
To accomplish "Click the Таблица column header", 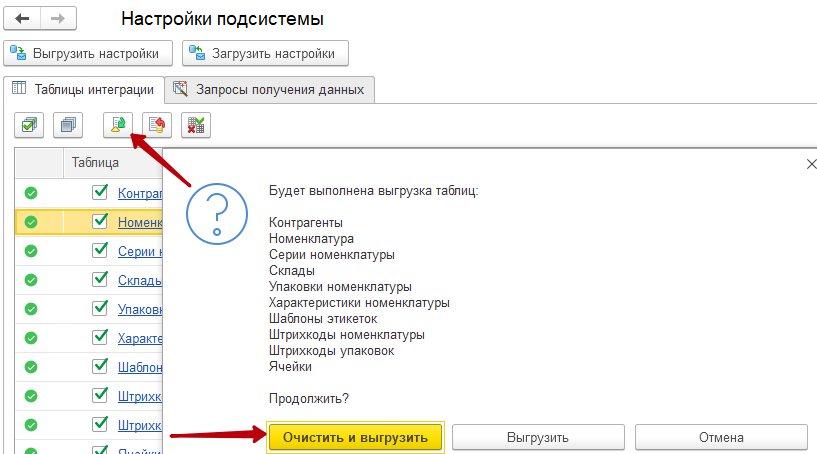I will pyautogui.click(x=114, y=163).
